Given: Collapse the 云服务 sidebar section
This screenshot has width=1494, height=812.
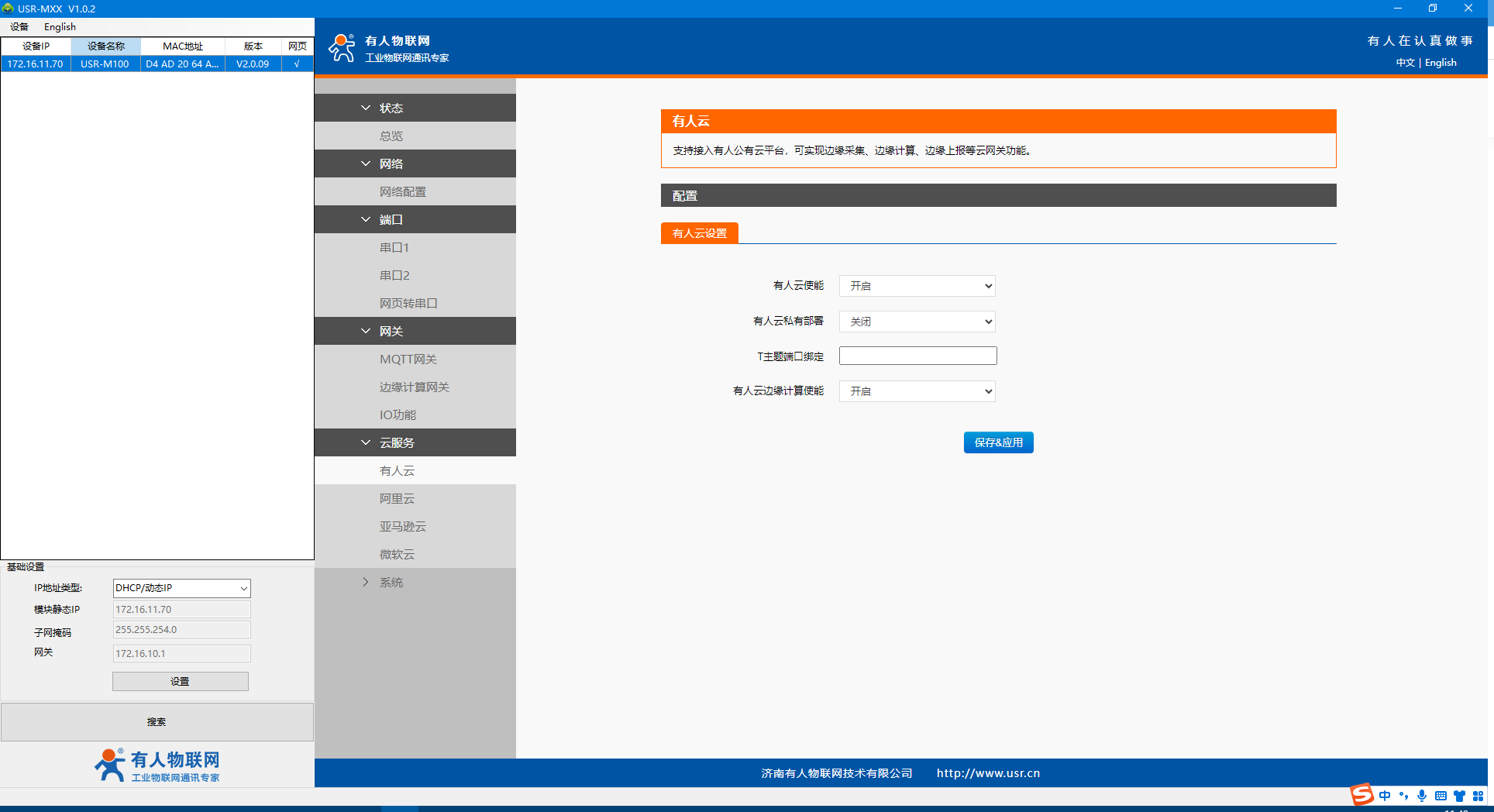Looking at the screenshot, I should tap(396, 443).
